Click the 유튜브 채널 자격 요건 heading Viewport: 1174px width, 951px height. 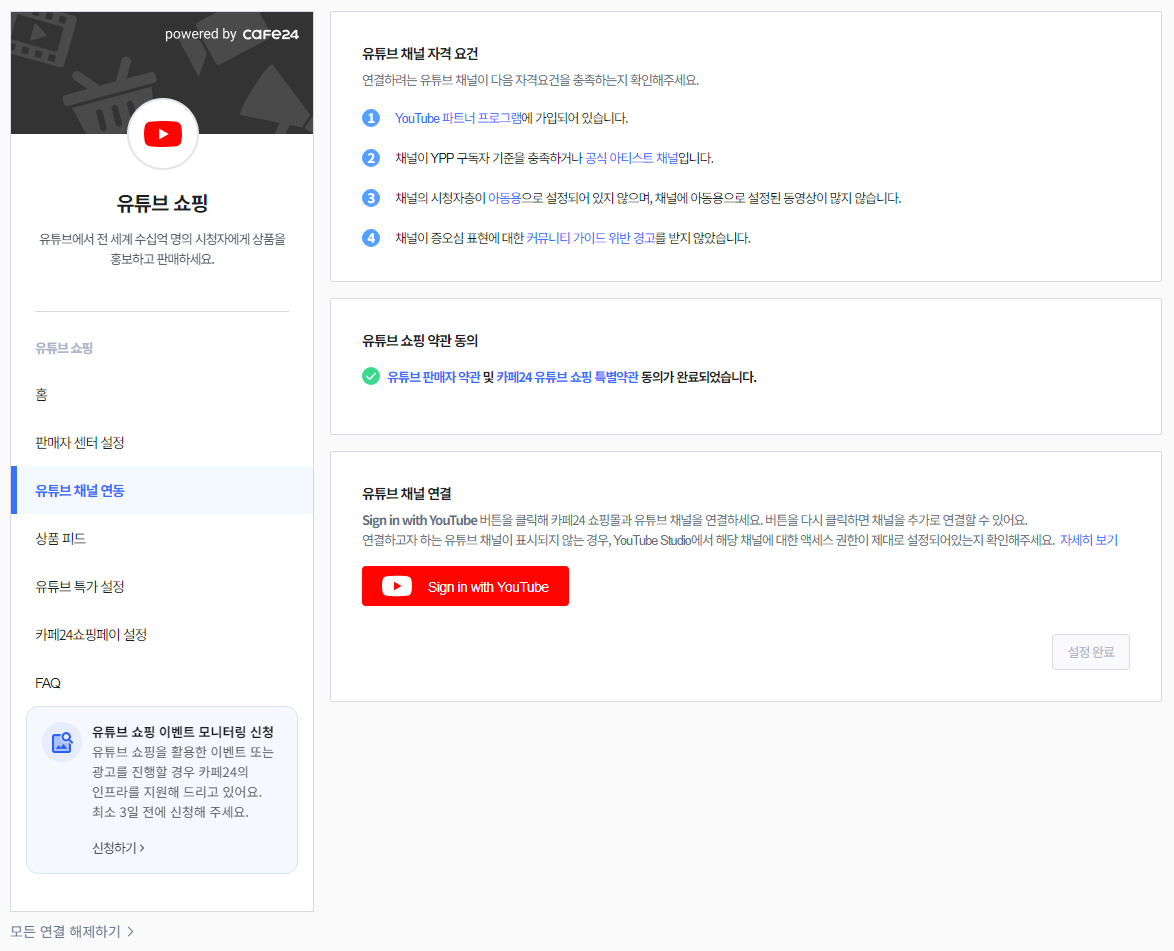(x=420, y=54)
